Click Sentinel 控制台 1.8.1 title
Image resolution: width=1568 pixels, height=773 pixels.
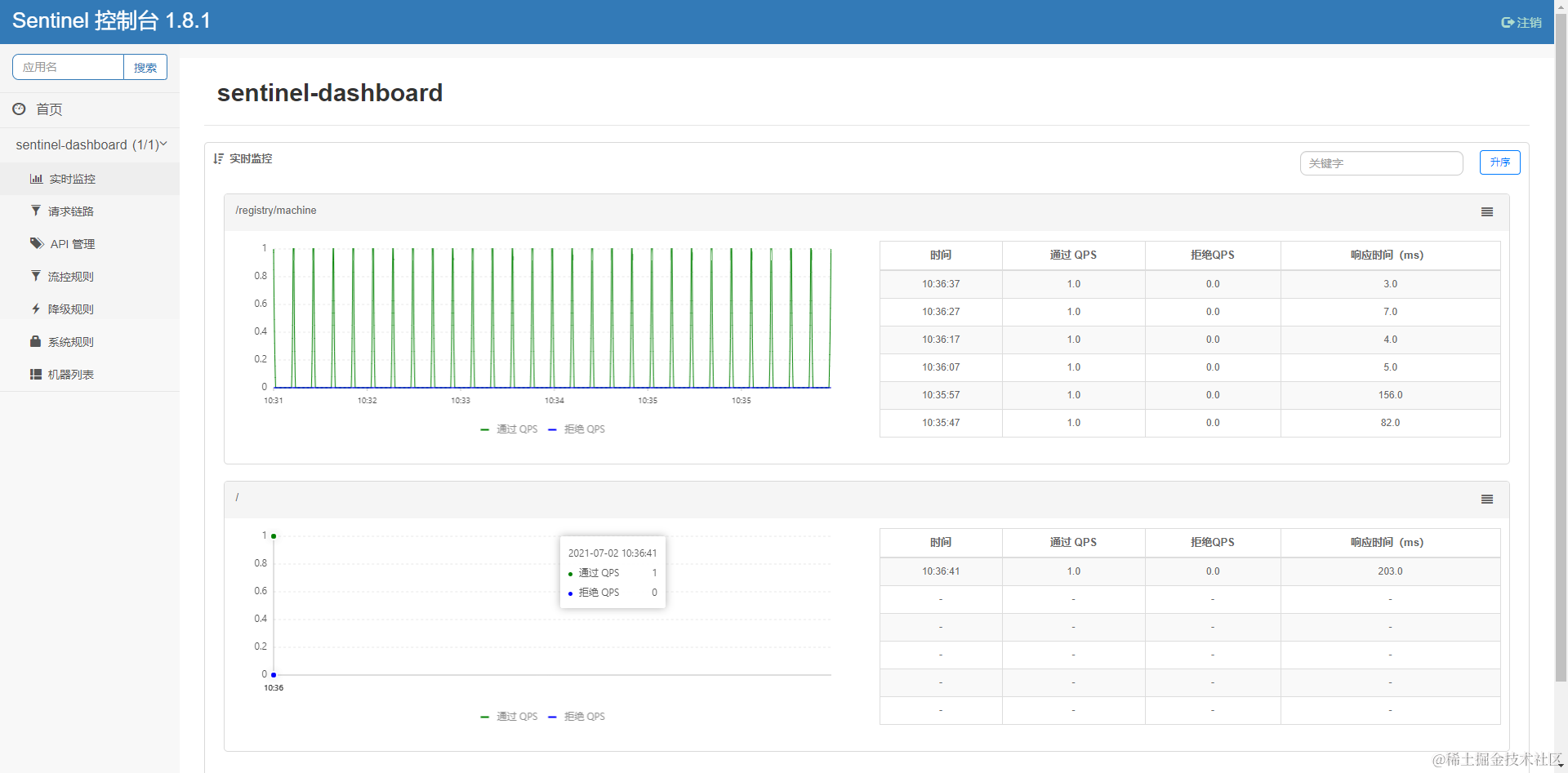pos(112,21)
